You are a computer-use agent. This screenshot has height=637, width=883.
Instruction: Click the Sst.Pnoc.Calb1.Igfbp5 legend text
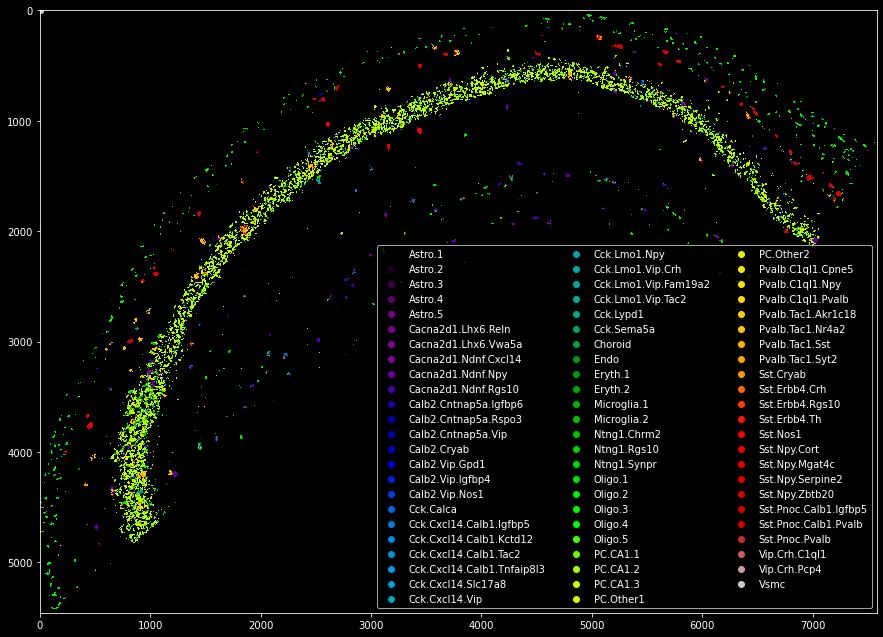pyautogui.click(x=813, y=509)
